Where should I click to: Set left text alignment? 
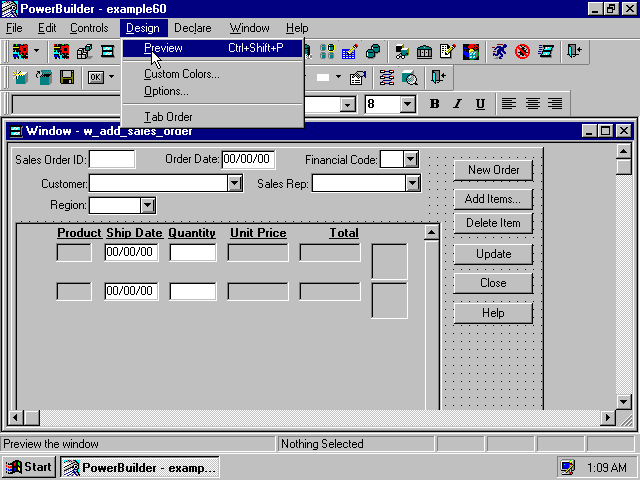509,104
